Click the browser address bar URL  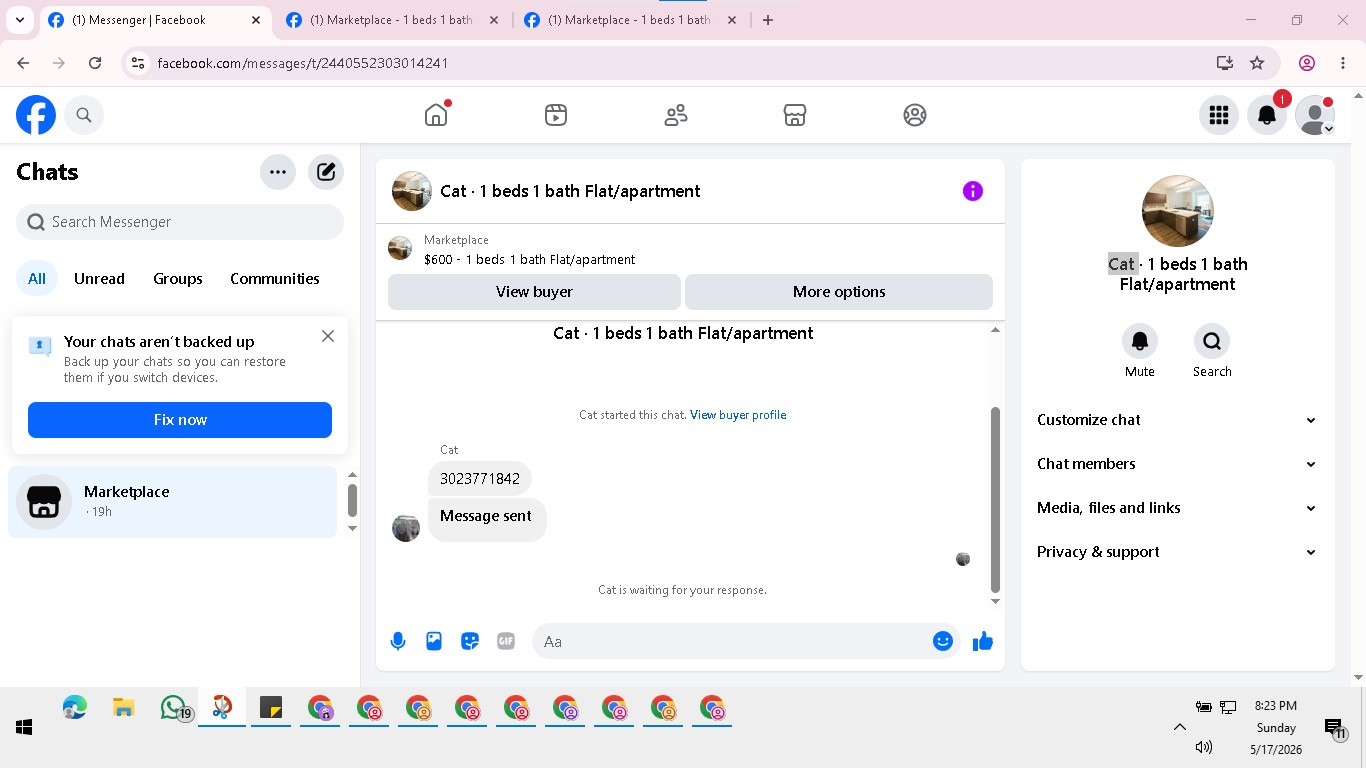click(x=303, y=63)
